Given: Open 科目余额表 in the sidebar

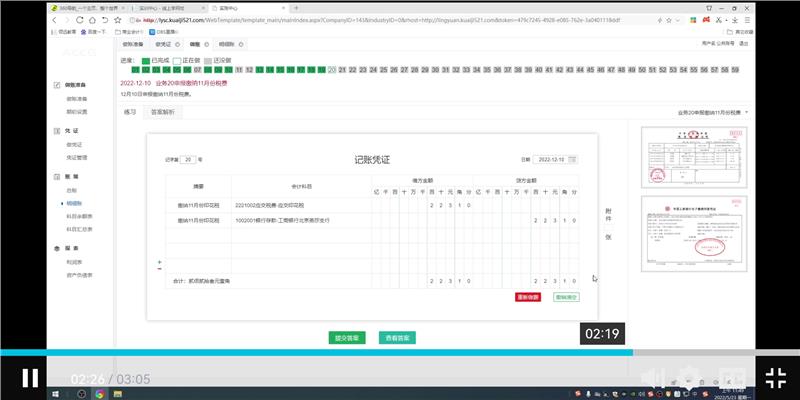Looking at the screenshot, I should point(78,215).
